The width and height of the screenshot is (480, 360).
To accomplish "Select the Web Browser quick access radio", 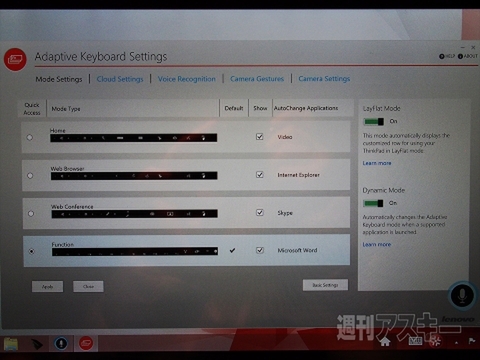I will (30, 175).
